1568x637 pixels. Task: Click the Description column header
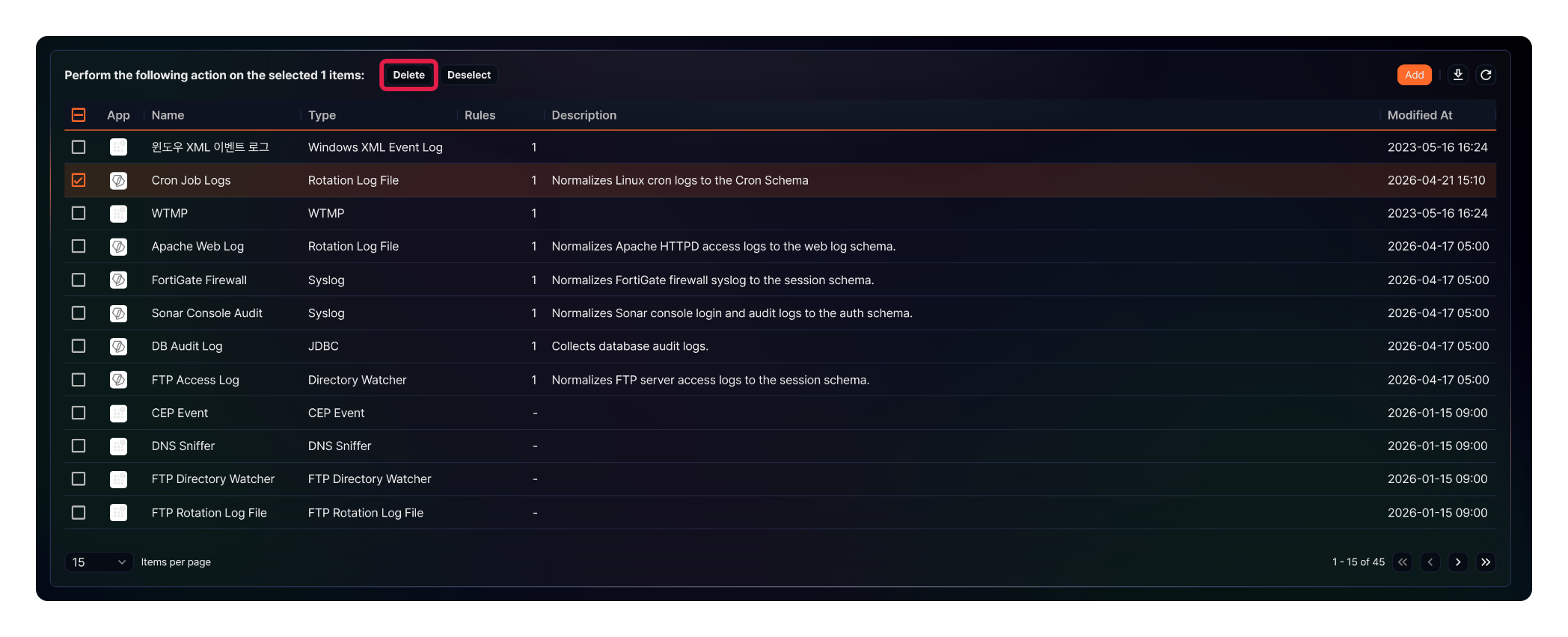[x=584, y=115]
